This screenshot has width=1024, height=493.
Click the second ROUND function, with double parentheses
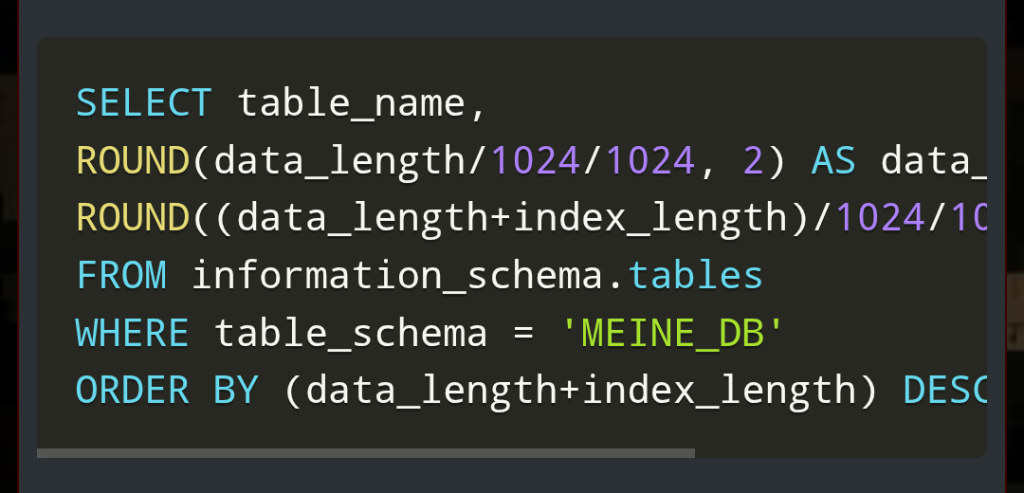pos(133,217)
